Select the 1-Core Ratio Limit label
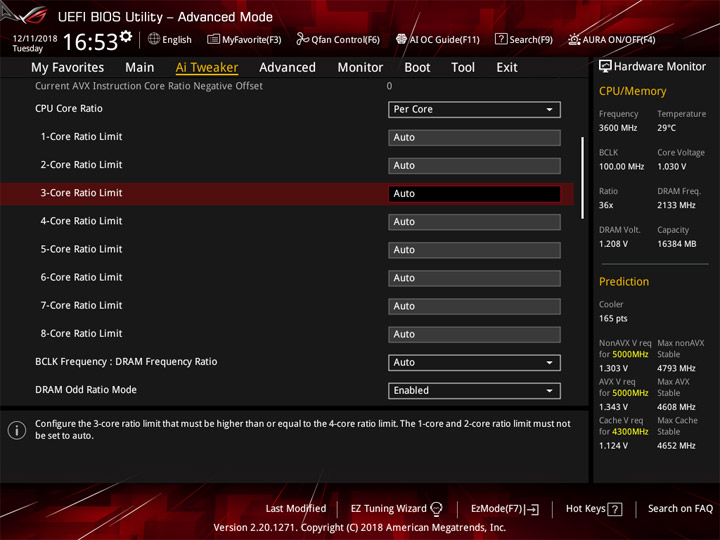This screenshot has width=720, height=540. pos(81,137)
